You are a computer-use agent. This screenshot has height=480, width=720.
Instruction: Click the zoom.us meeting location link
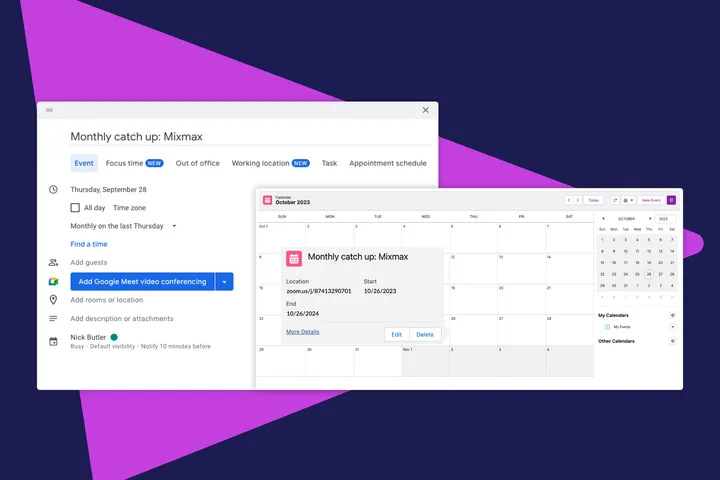(319, 291)
